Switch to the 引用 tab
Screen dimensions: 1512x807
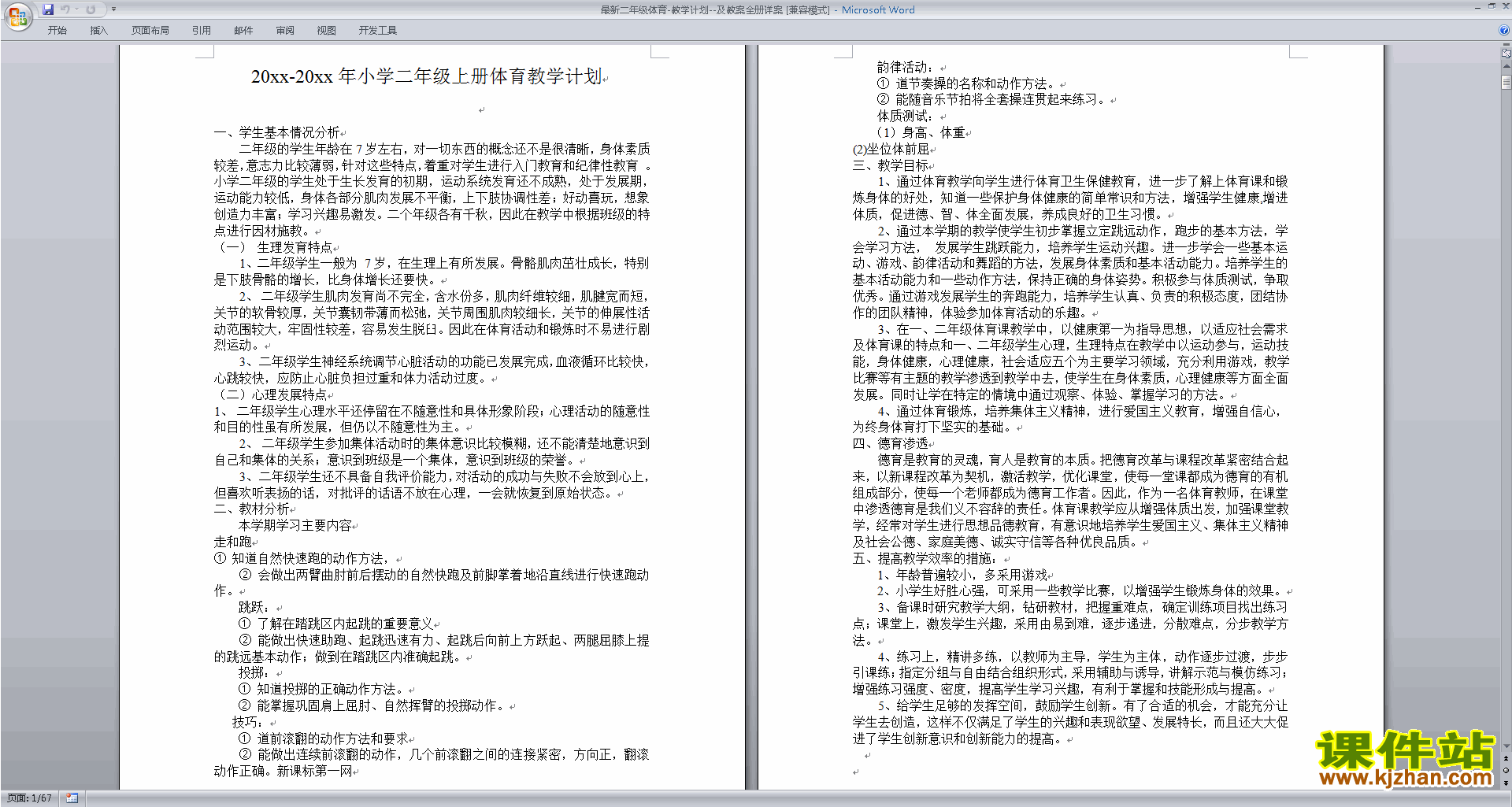pyautogui.click(x=201, y=30)
